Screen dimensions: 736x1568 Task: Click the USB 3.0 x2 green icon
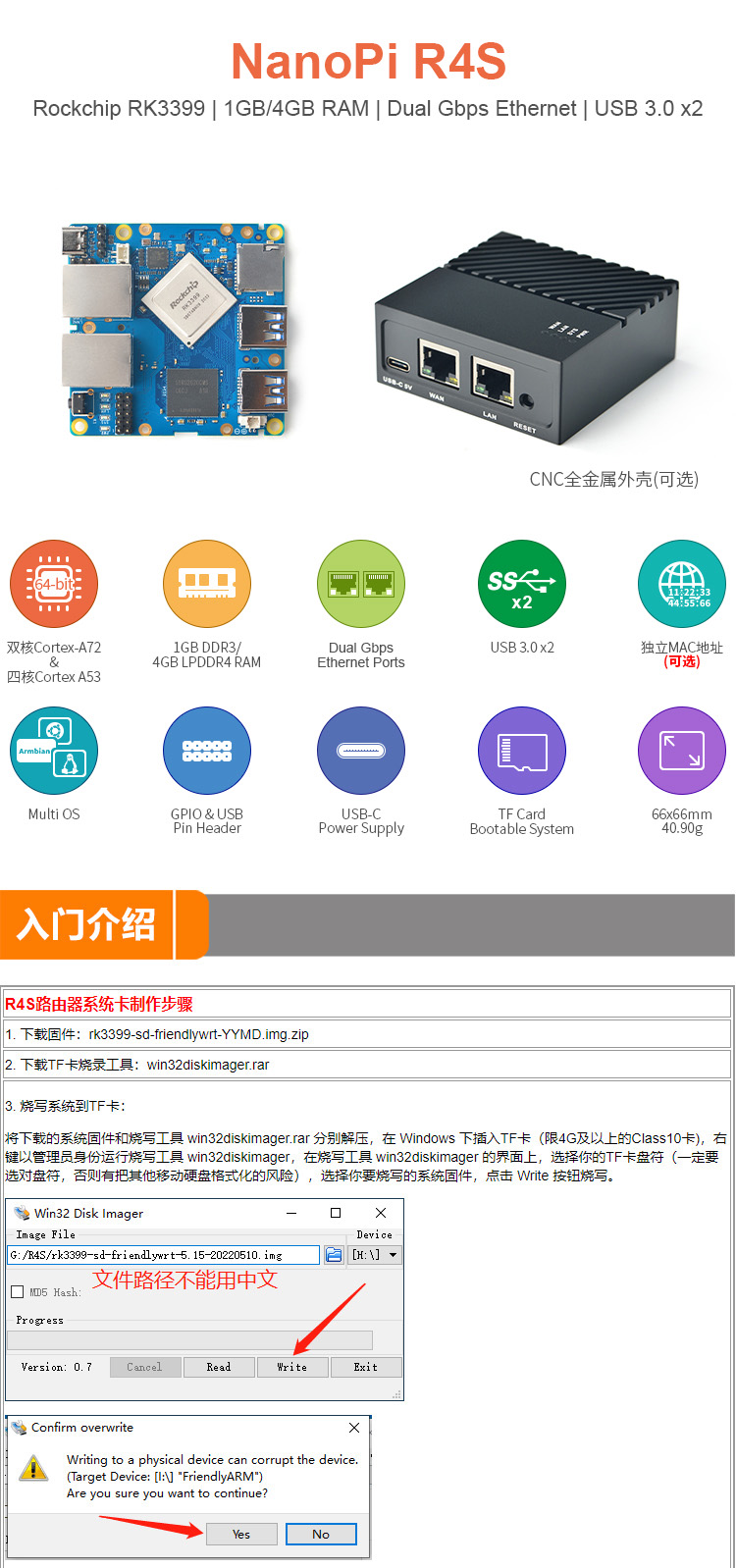tap(521, 584)
